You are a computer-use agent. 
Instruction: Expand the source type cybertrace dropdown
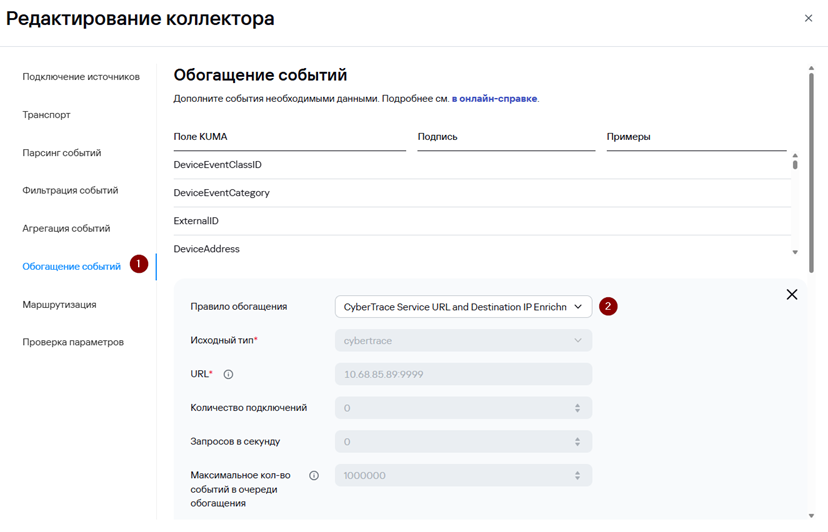point(463,341)
